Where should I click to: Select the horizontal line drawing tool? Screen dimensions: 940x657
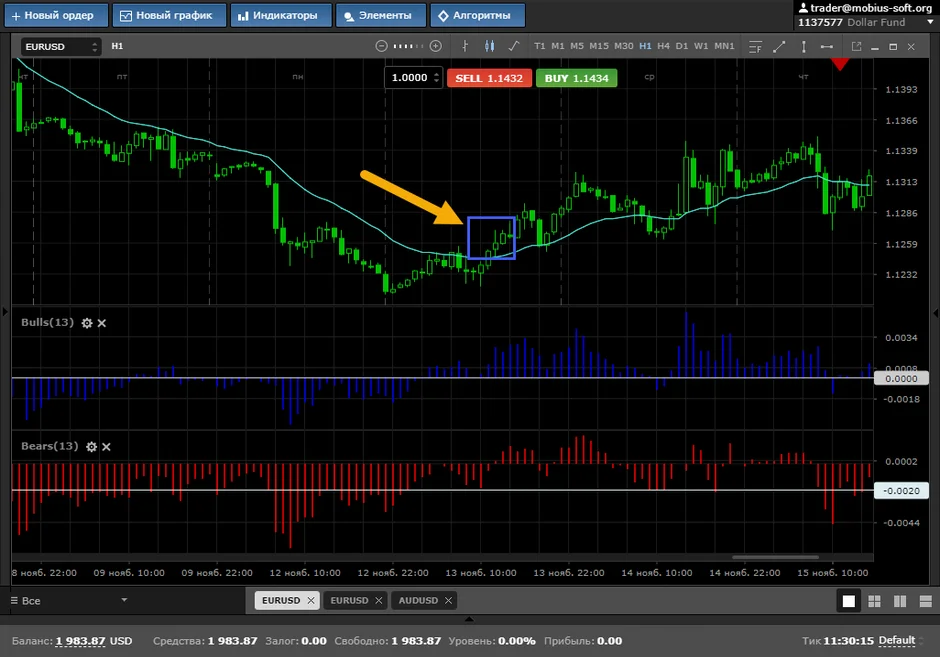pos(827,47)
